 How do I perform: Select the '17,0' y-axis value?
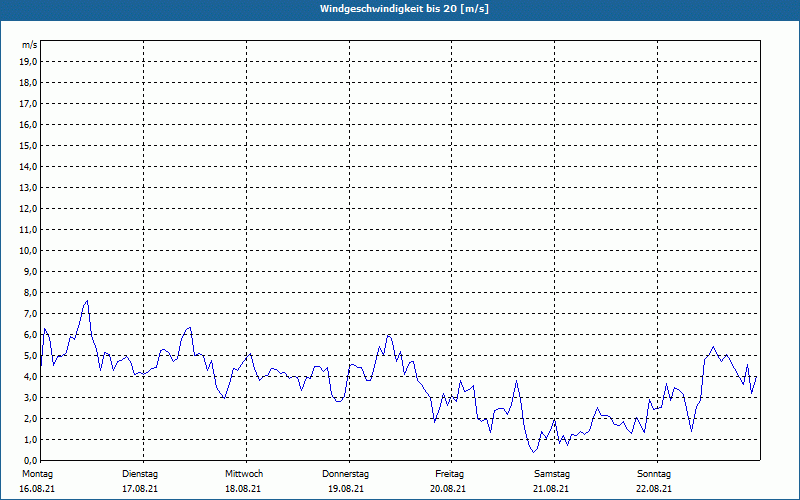(x=28, y=104)
